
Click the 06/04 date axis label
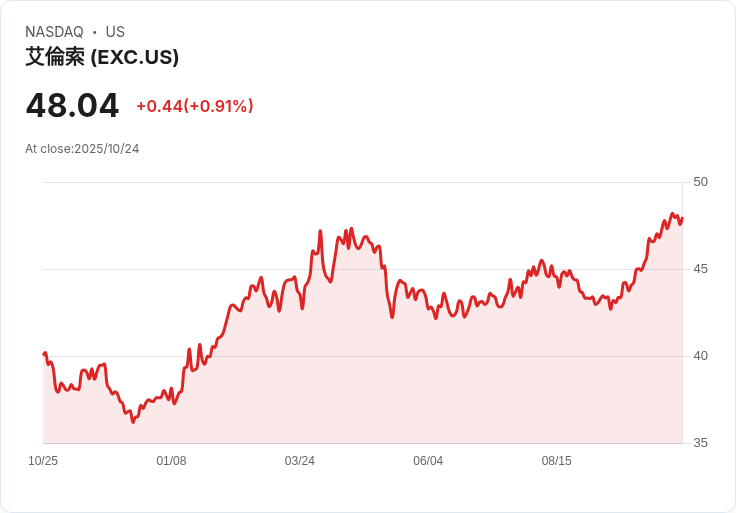pyautogui.click(x=428, y=461)
